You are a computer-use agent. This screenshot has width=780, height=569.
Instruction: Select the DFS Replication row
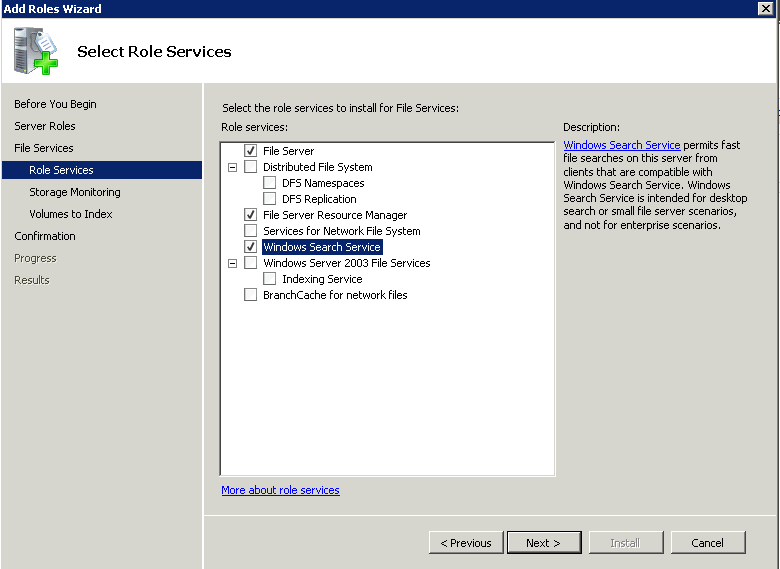(x=319, y=199)
